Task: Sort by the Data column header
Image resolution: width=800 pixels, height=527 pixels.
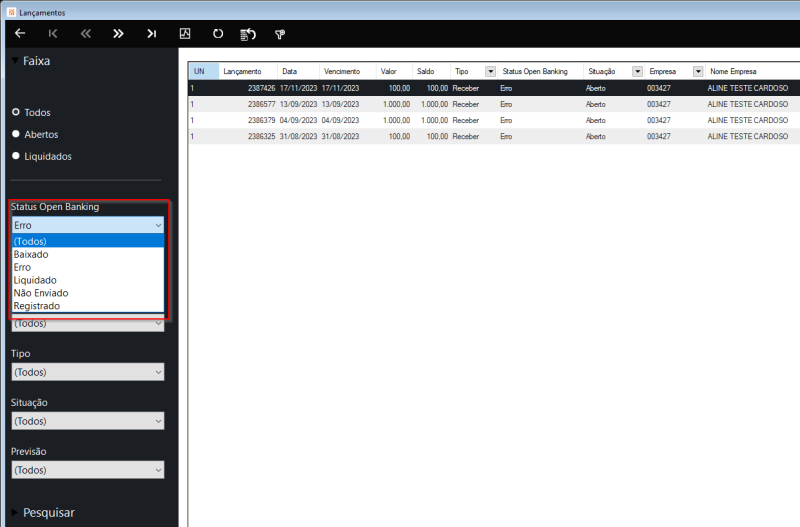Action: [298, 71]
